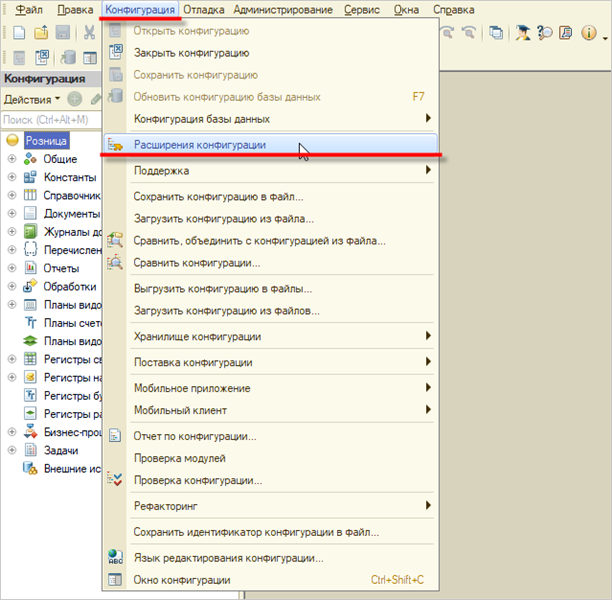Screen dimensions: 612x600
Task: Click the Cut scissors toolbar icon
Action: coord(89,33)
